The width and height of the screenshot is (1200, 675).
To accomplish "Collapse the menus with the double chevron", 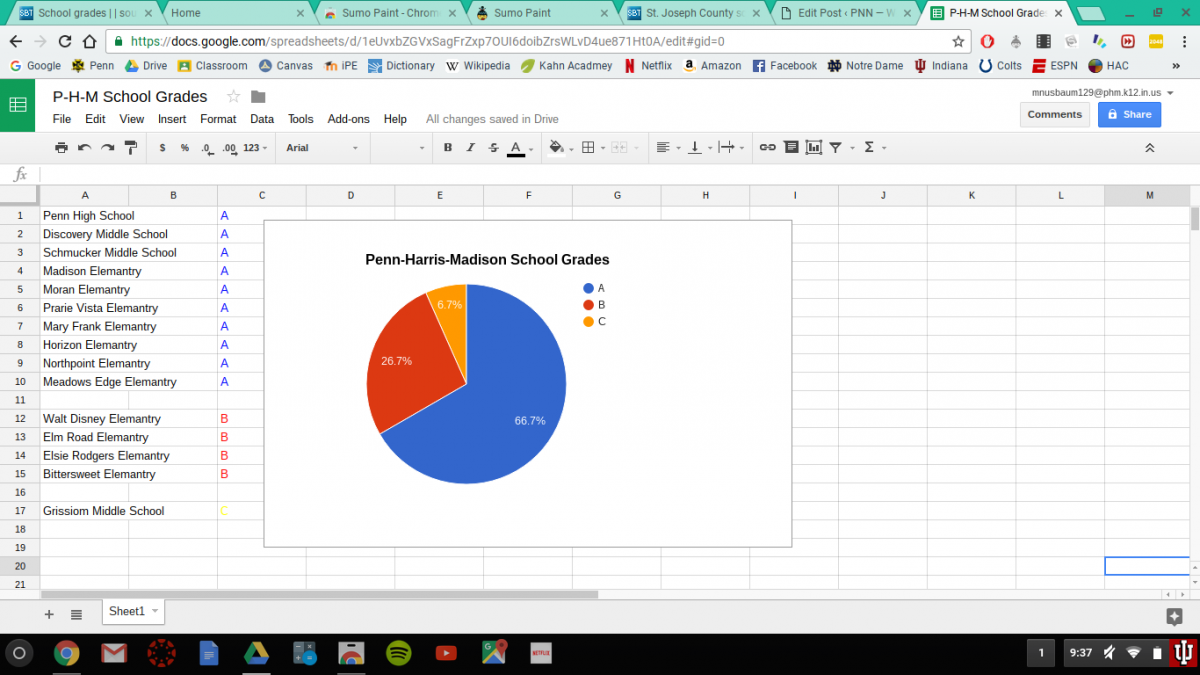I will [1150, 148].
